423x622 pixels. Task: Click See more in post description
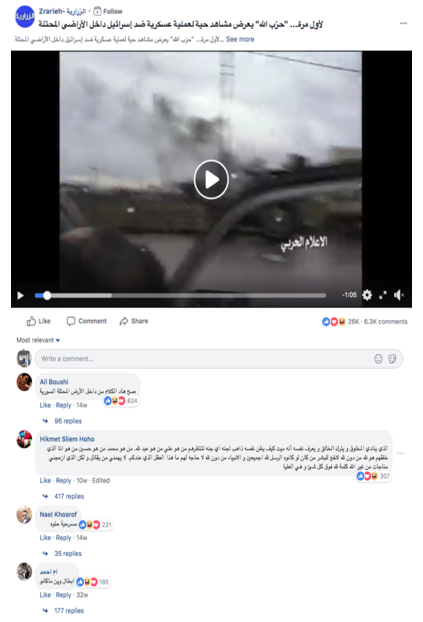(x=240, y=39)
